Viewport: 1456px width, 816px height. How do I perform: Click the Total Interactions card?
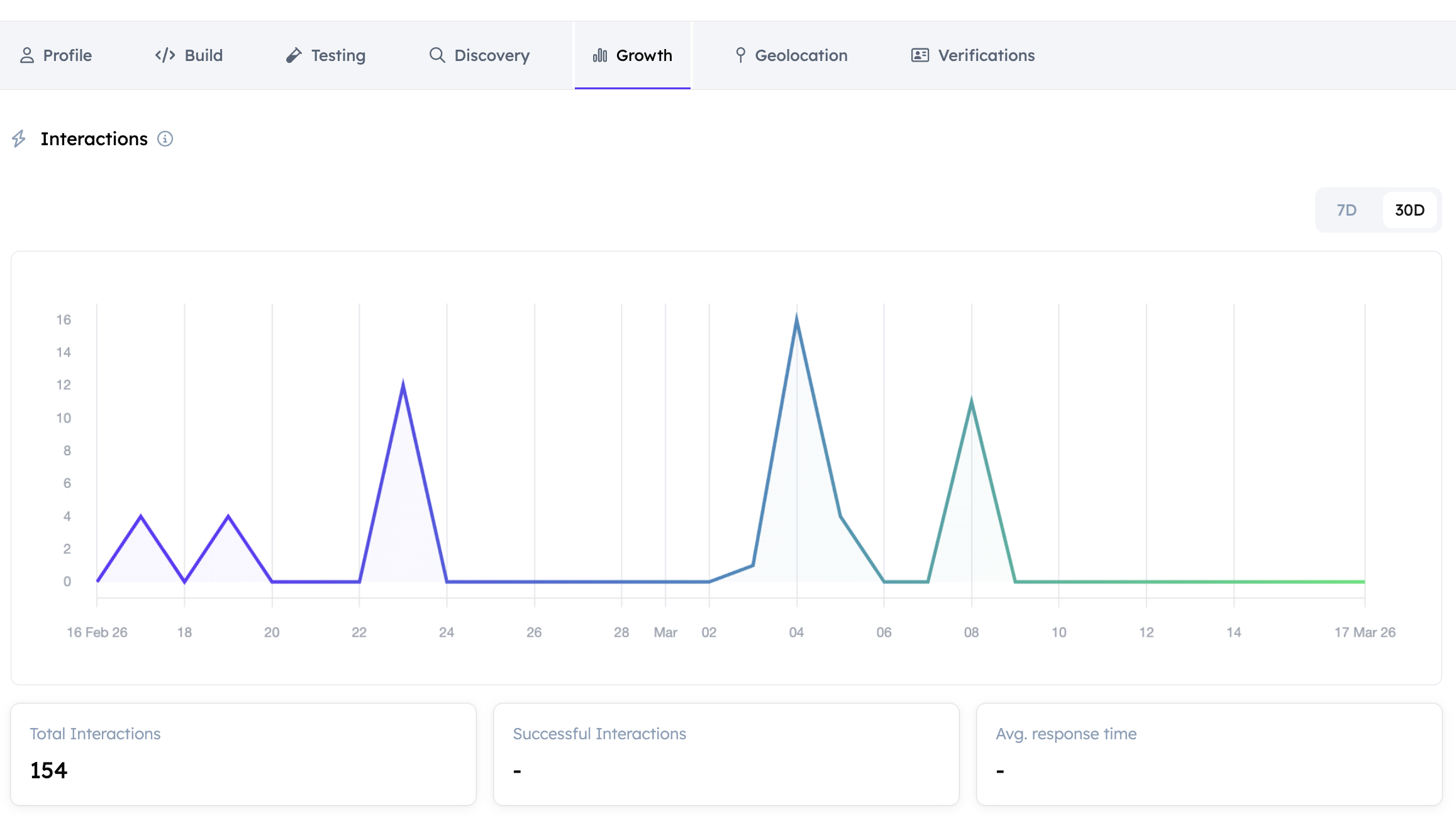(243, 754)
